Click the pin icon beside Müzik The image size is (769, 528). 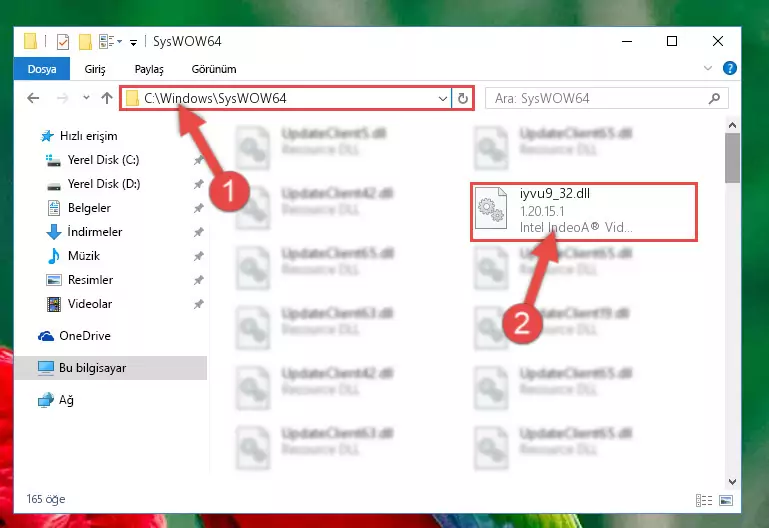point(198,256)
